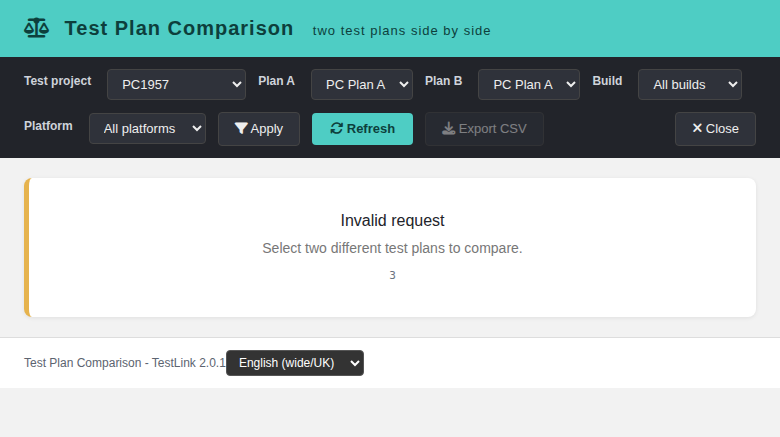Click the Platform label
This screenshot has height=437, width=780.
tap(48, 126)
